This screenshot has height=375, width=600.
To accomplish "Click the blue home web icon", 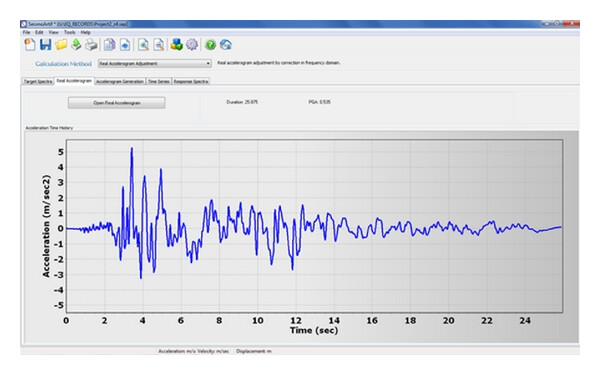I will 226,45.
